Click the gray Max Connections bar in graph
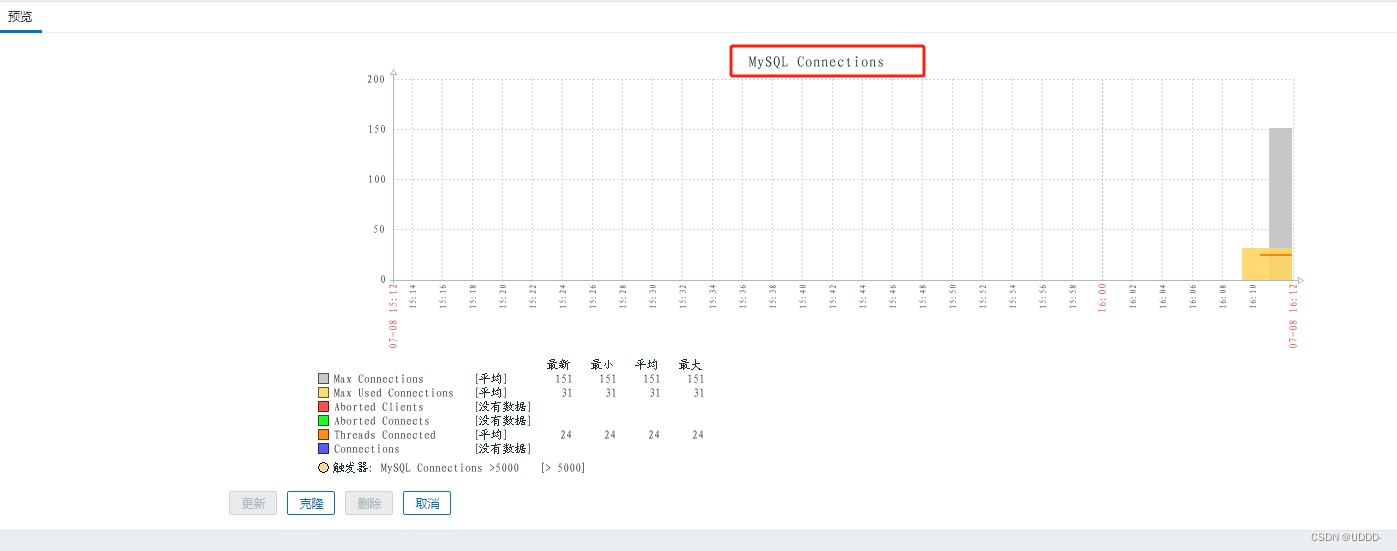This screenshot has height=551, width=1397. pos(1281,187)
